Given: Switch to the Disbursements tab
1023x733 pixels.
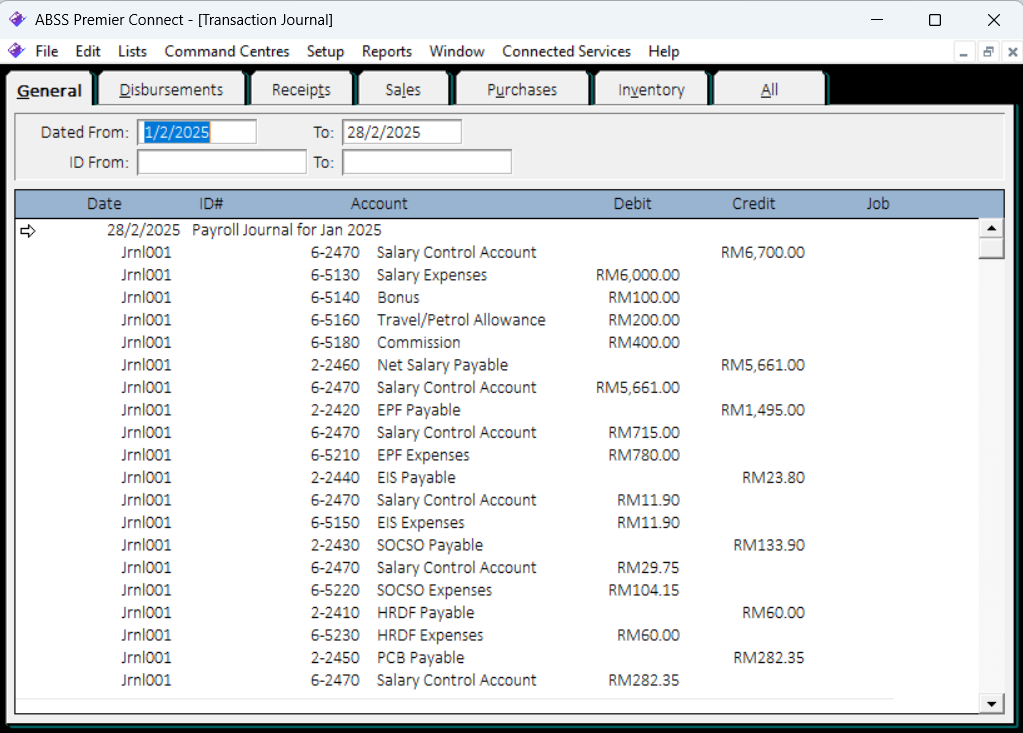Looking at the screenshot, I should (171, 90).
